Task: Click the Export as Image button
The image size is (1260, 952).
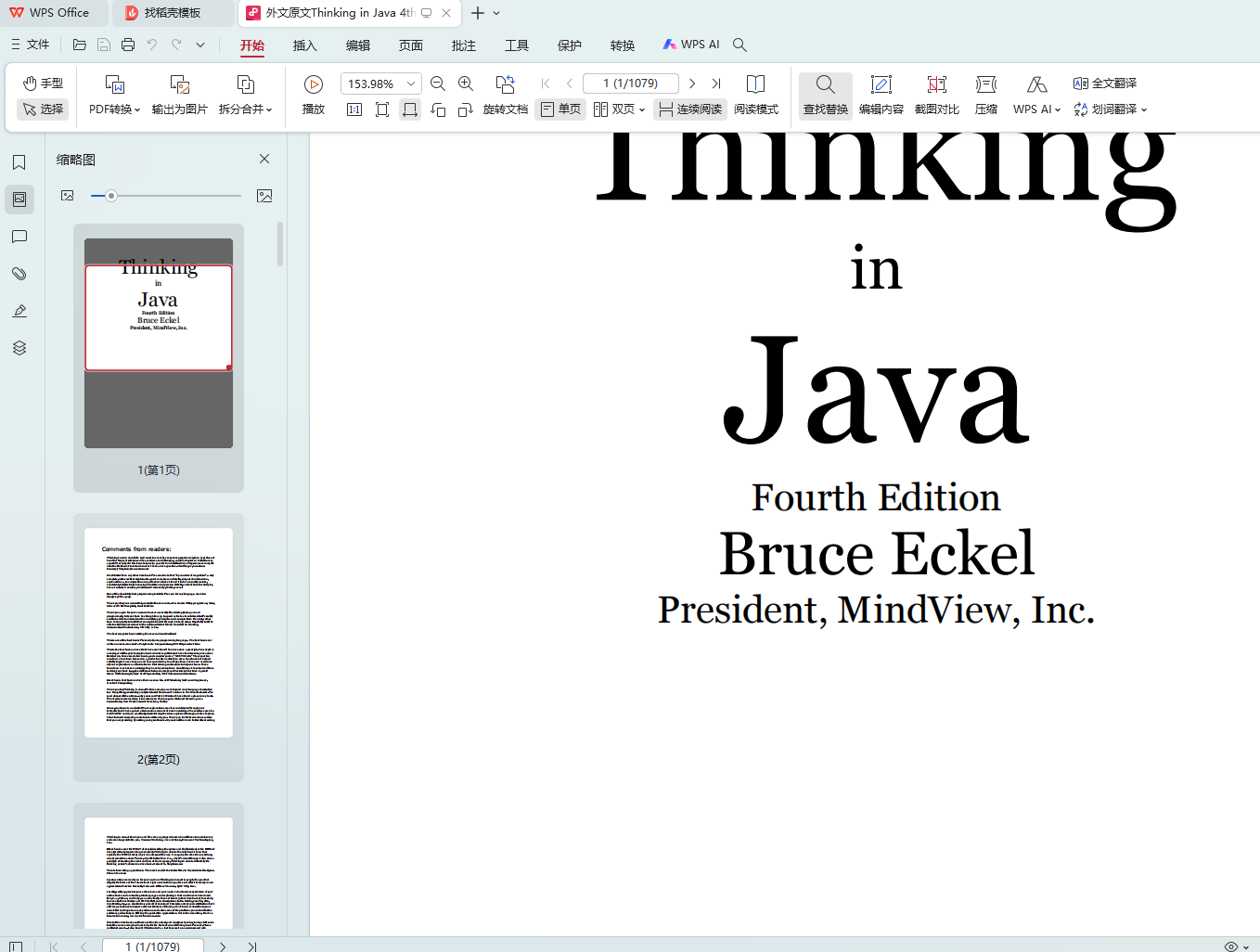Action: pyautogui.click(x=180, y=96)
